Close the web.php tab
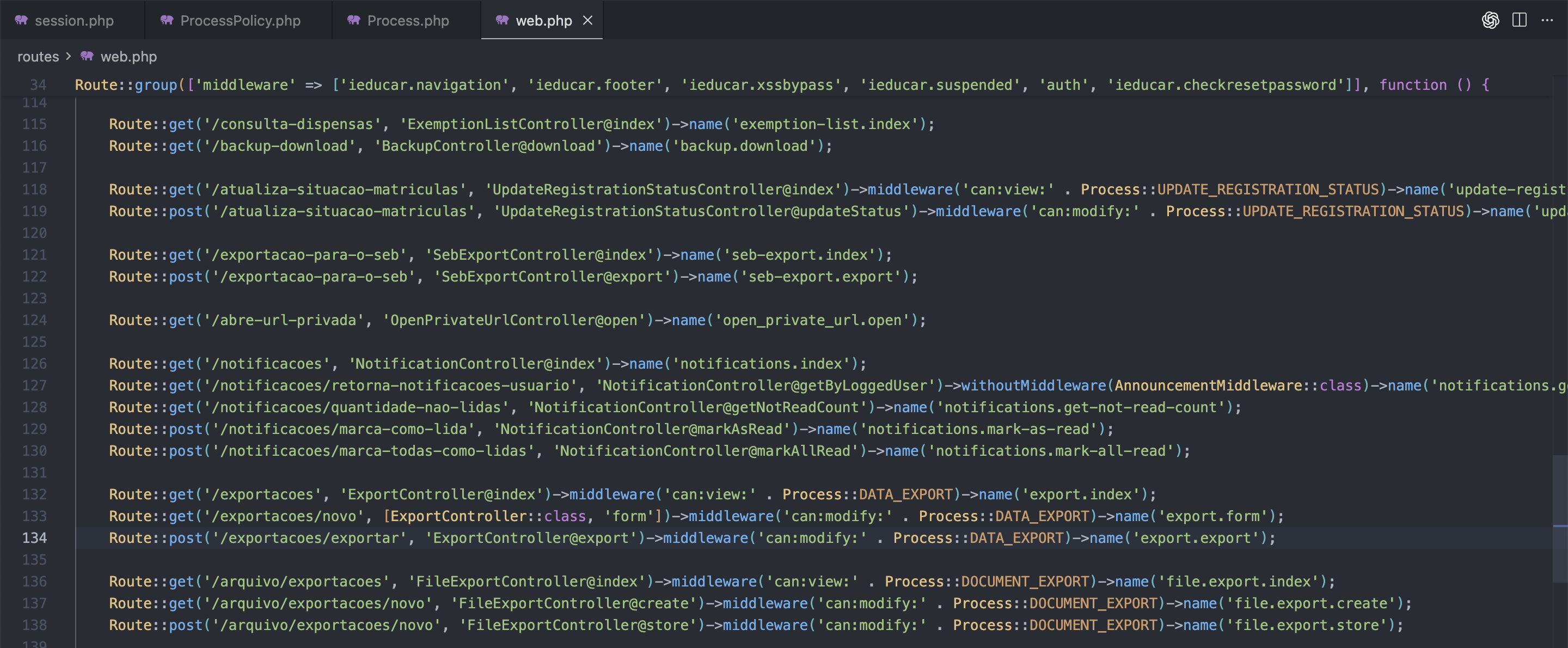This screenshot has height=648, width=1568. (x=587, y=20)
